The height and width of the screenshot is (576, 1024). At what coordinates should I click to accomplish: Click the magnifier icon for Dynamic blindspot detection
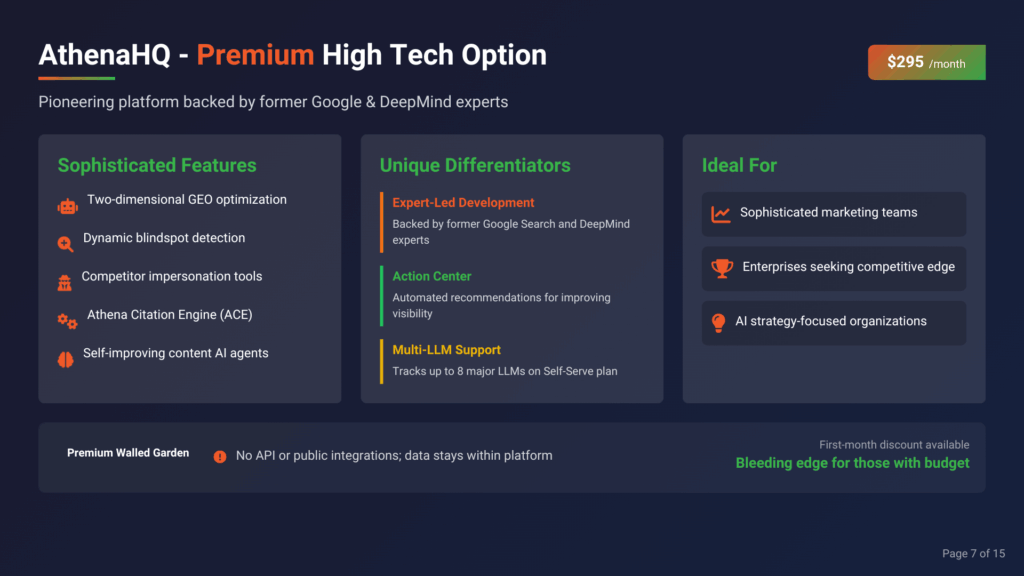[66, 243]
